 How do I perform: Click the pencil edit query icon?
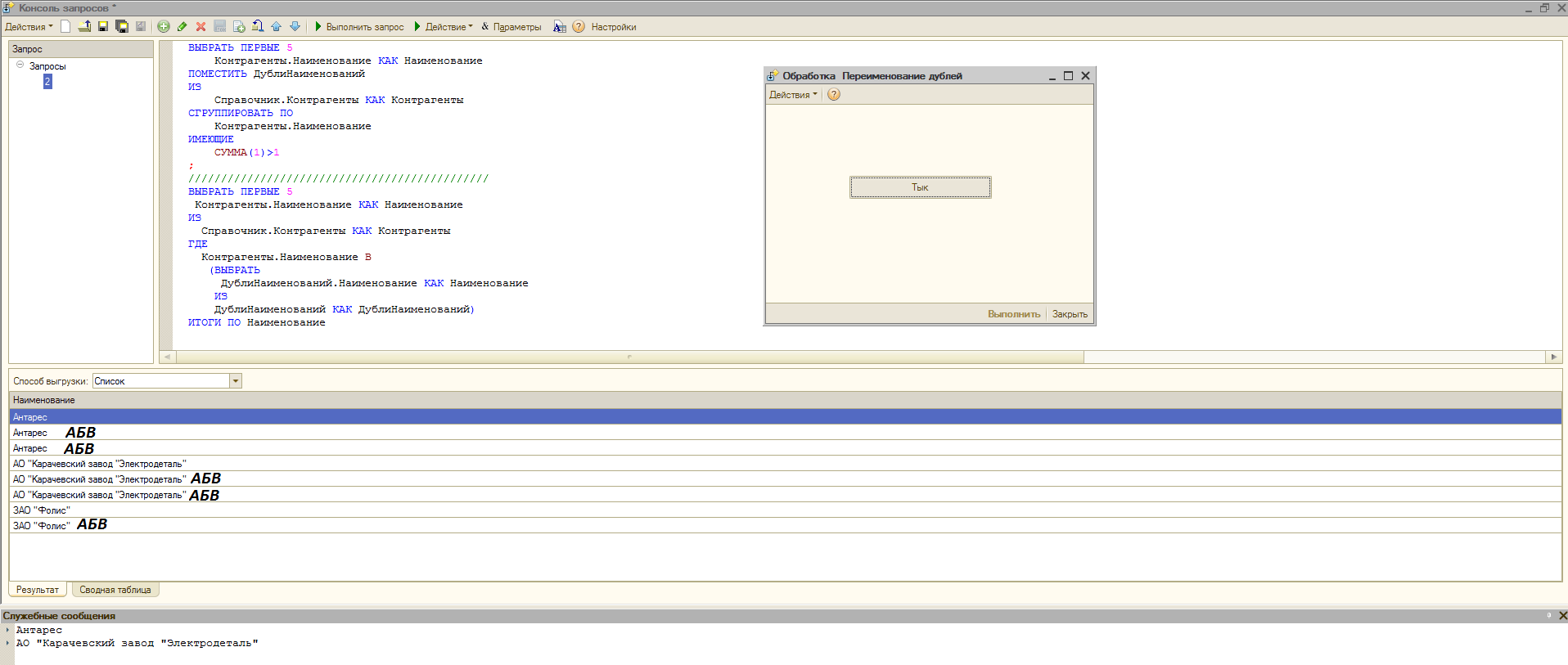pyautogui.click(x=182, y=27)
